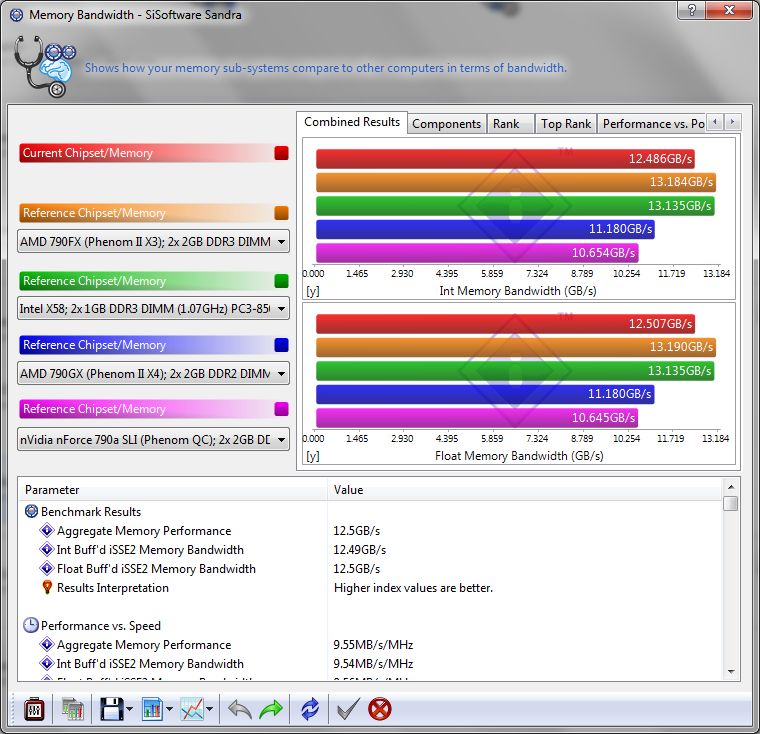Viewport: 760px width, 734px height.
Task: Click the bar chart view icon
Action: pos(152,710)
